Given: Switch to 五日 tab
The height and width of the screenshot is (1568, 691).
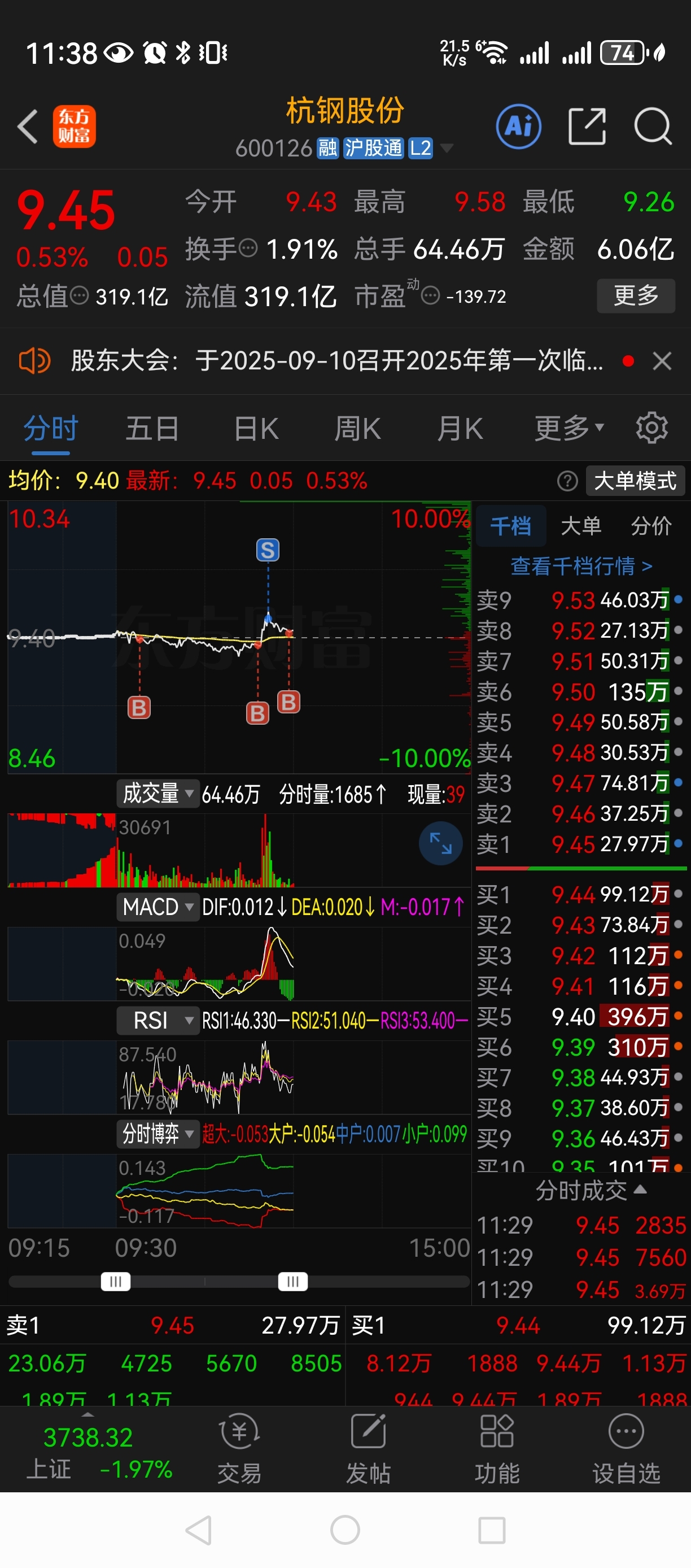Looking at the screenshot, I should click(x=152, y=428).
